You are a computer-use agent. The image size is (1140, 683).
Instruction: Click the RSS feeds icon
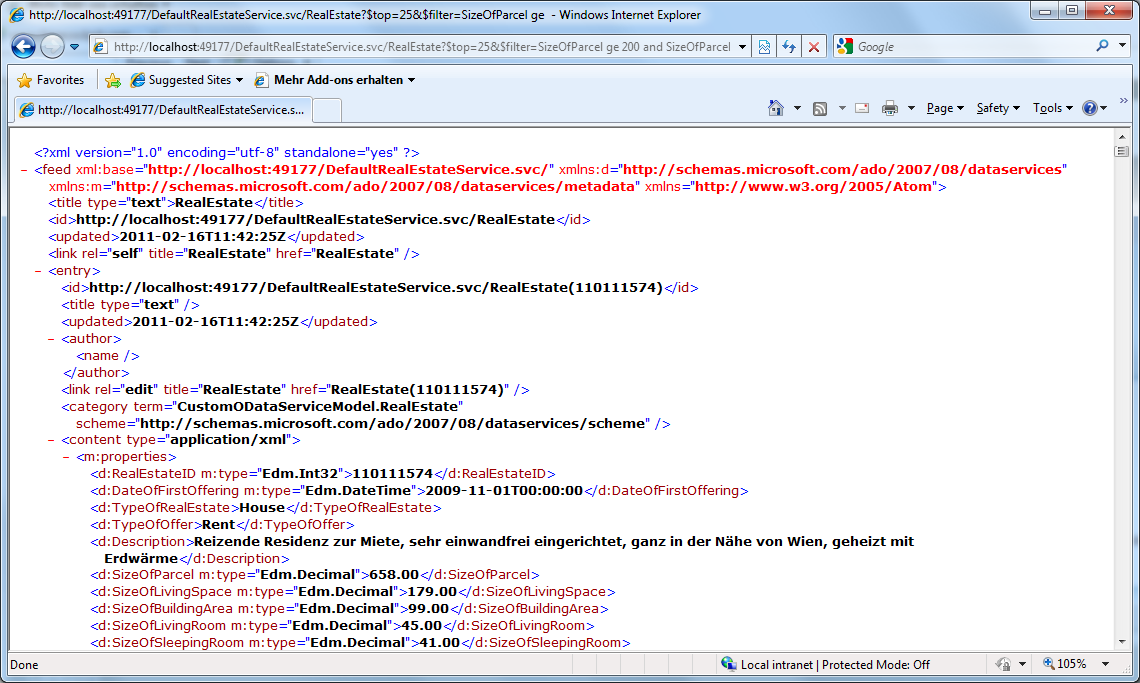(820, 108)
